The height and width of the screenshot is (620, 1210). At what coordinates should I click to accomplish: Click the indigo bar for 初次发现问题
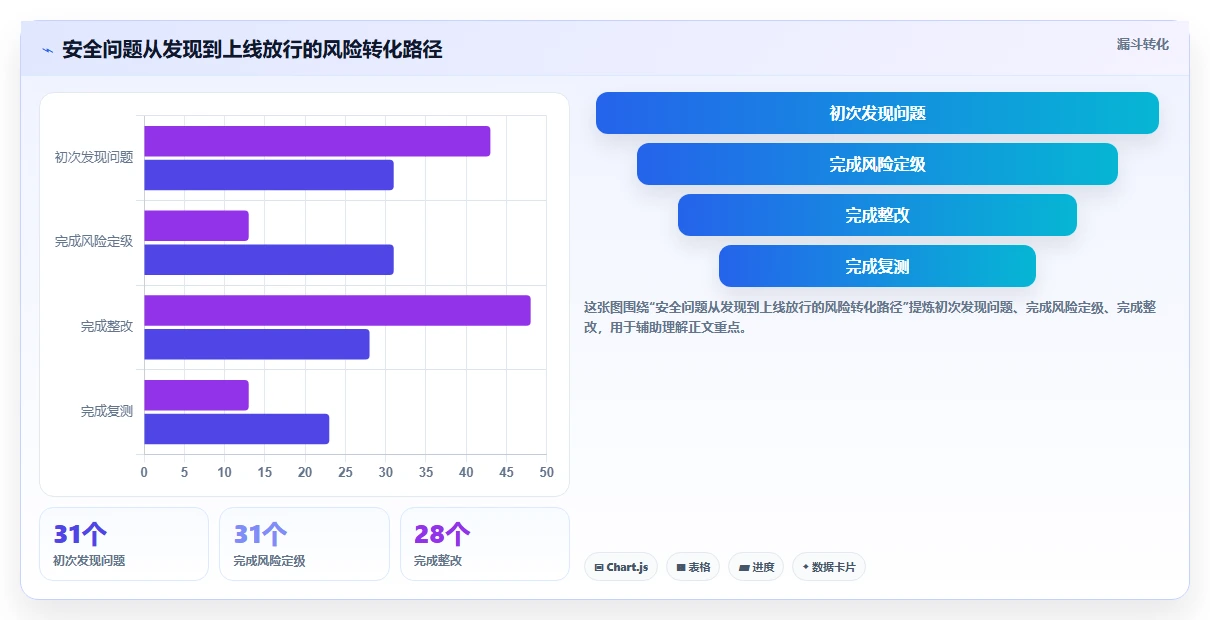(x=269, y=175)
